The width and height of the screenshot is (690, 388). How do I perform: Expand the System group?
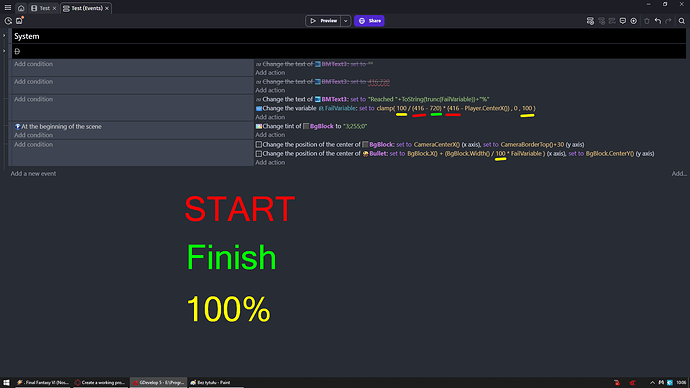[x=4, y=36]
